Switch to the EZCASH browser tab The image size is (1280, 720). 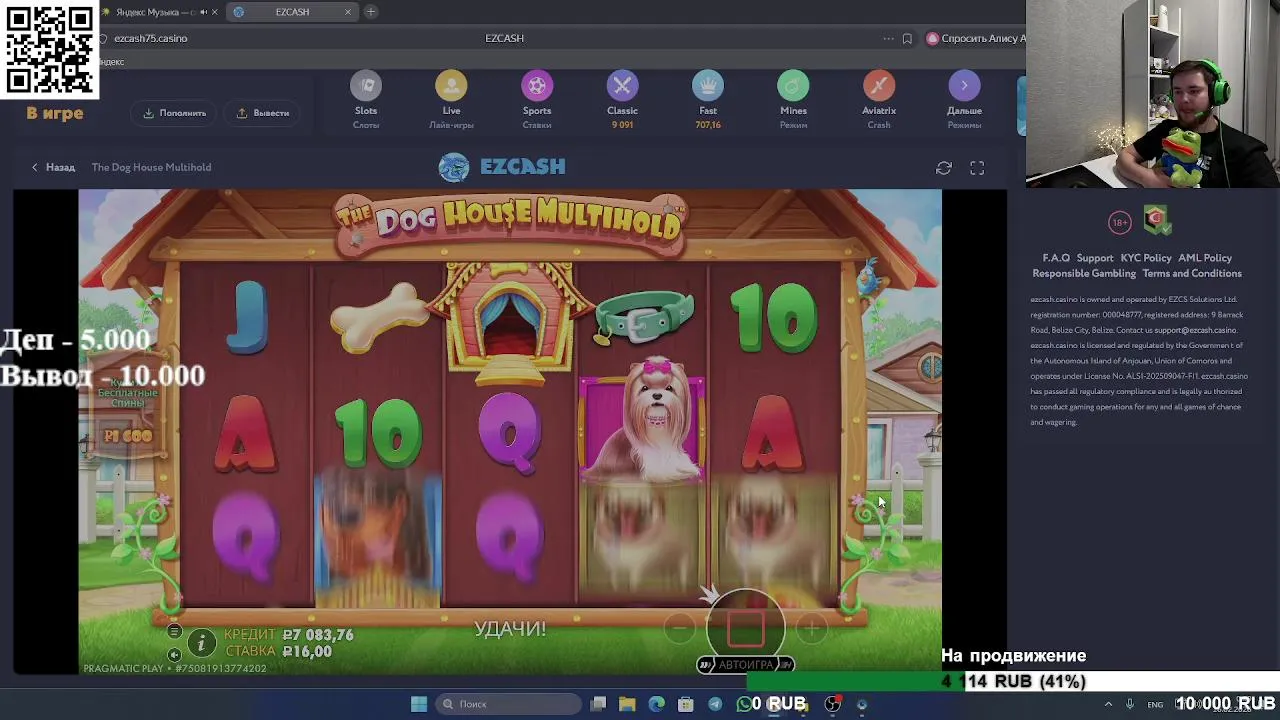292,12
